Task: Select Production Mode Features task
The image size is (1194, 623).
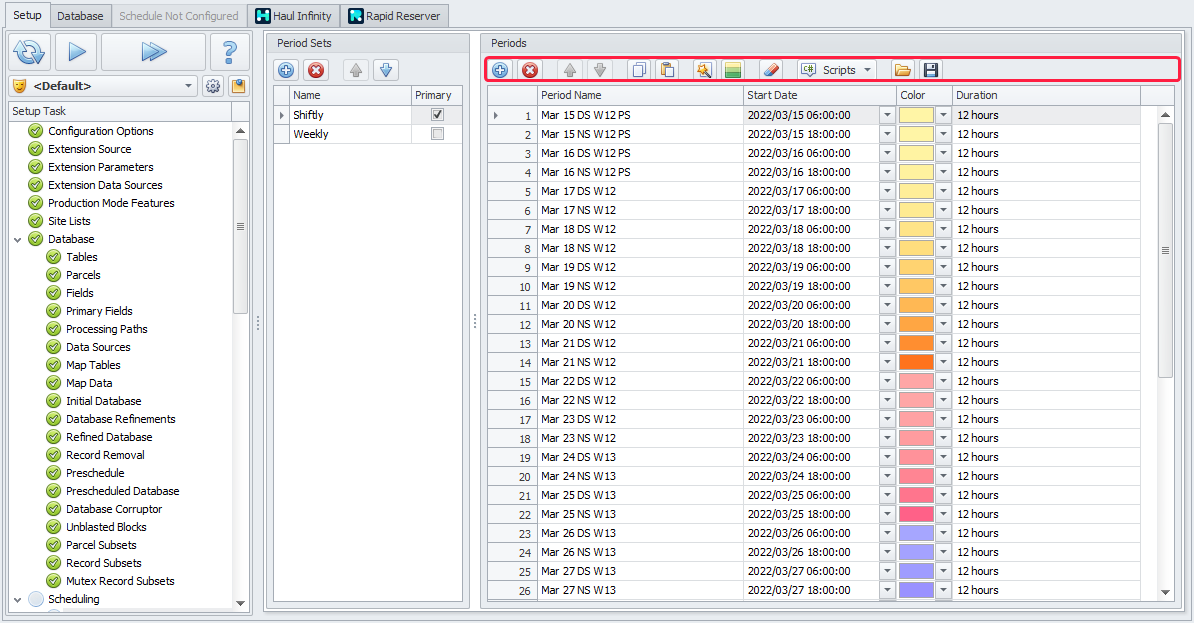Action: pos(111,203)
